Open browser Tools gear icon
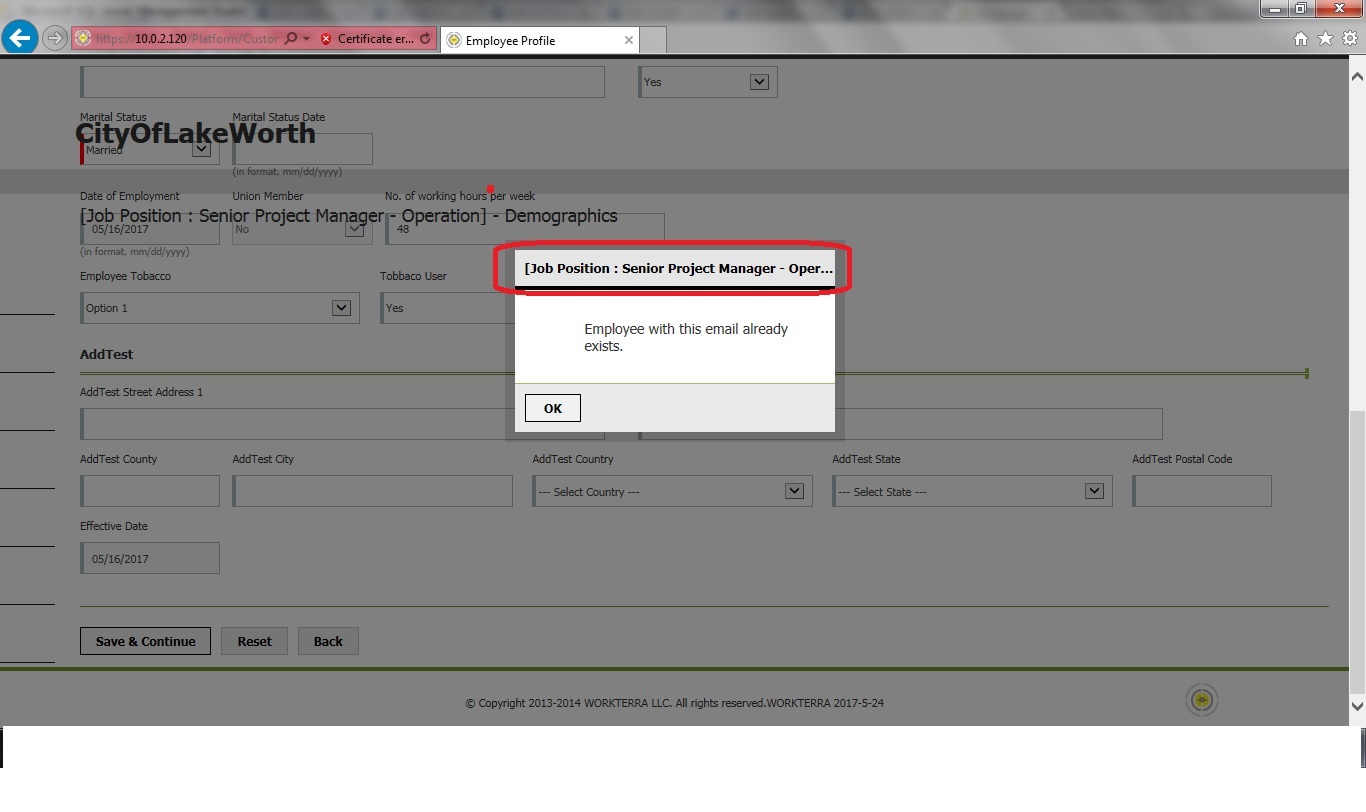 click(x=1349, y=39)
